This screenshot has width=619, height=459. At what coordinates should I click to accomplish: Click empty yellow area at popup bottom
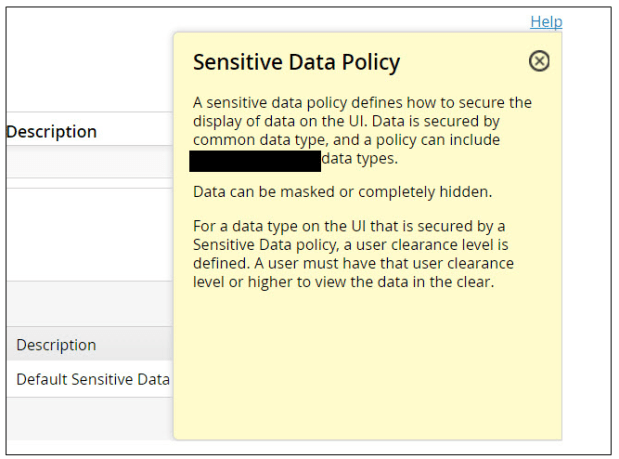click(x=366, y=380)
